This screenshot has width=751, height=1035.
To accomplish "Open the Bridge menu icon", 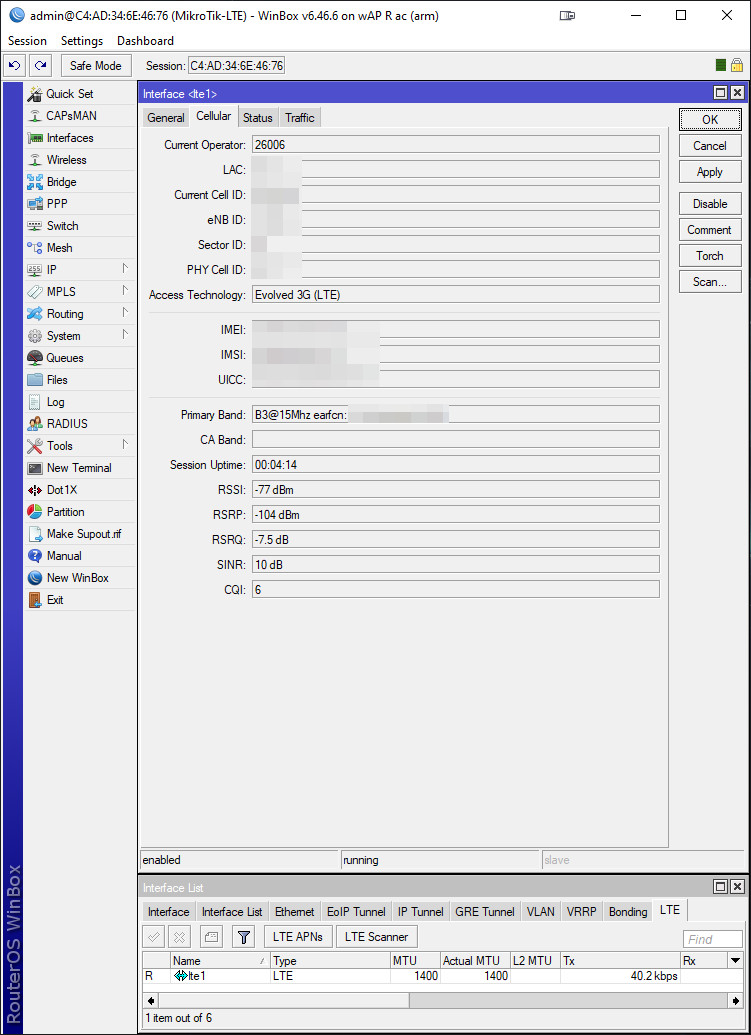I will [x=34, y=182].
